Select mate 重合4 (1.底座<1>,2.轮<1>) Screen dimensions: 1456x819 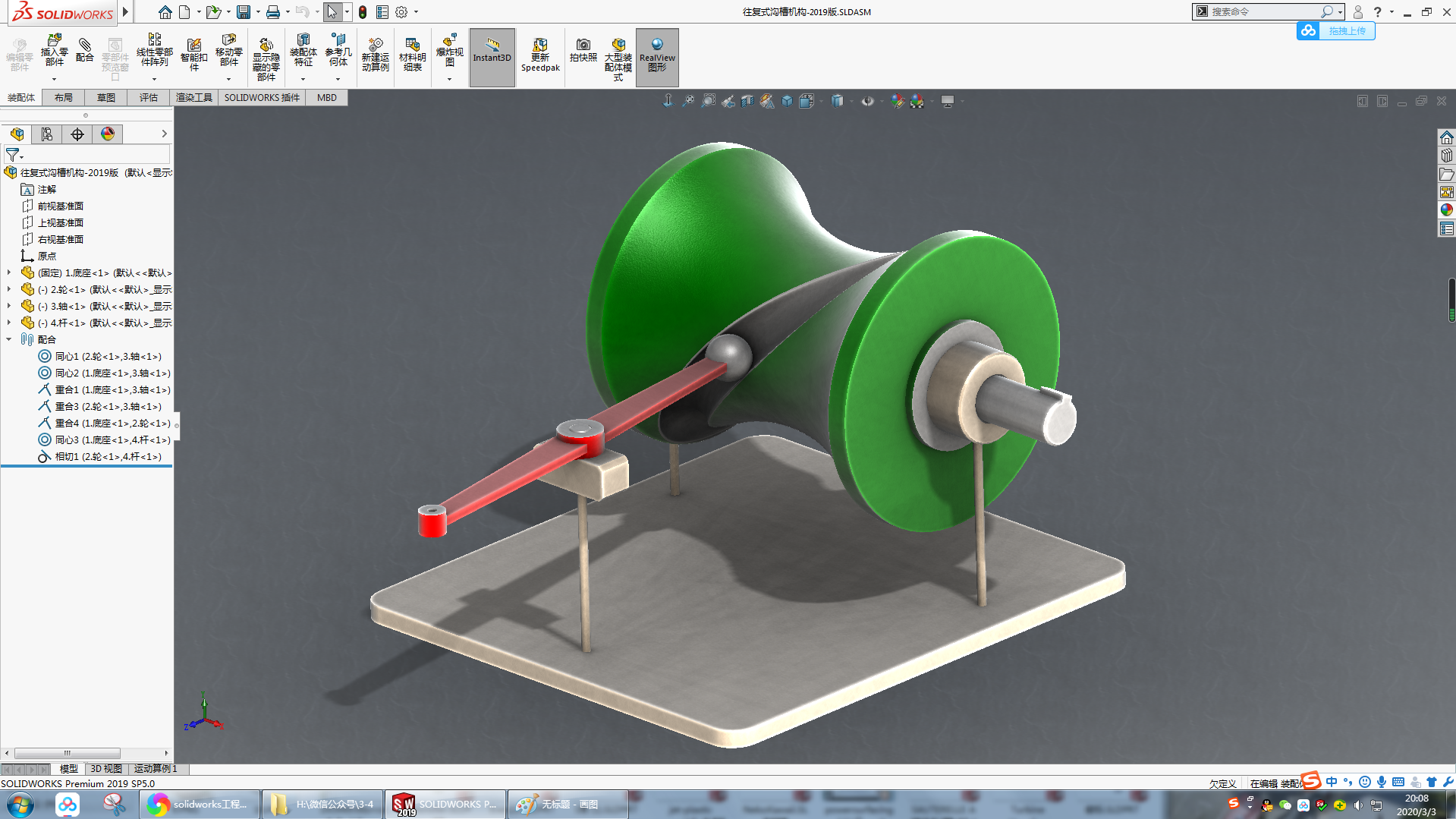pyautogui.click(x=105, y=424)
